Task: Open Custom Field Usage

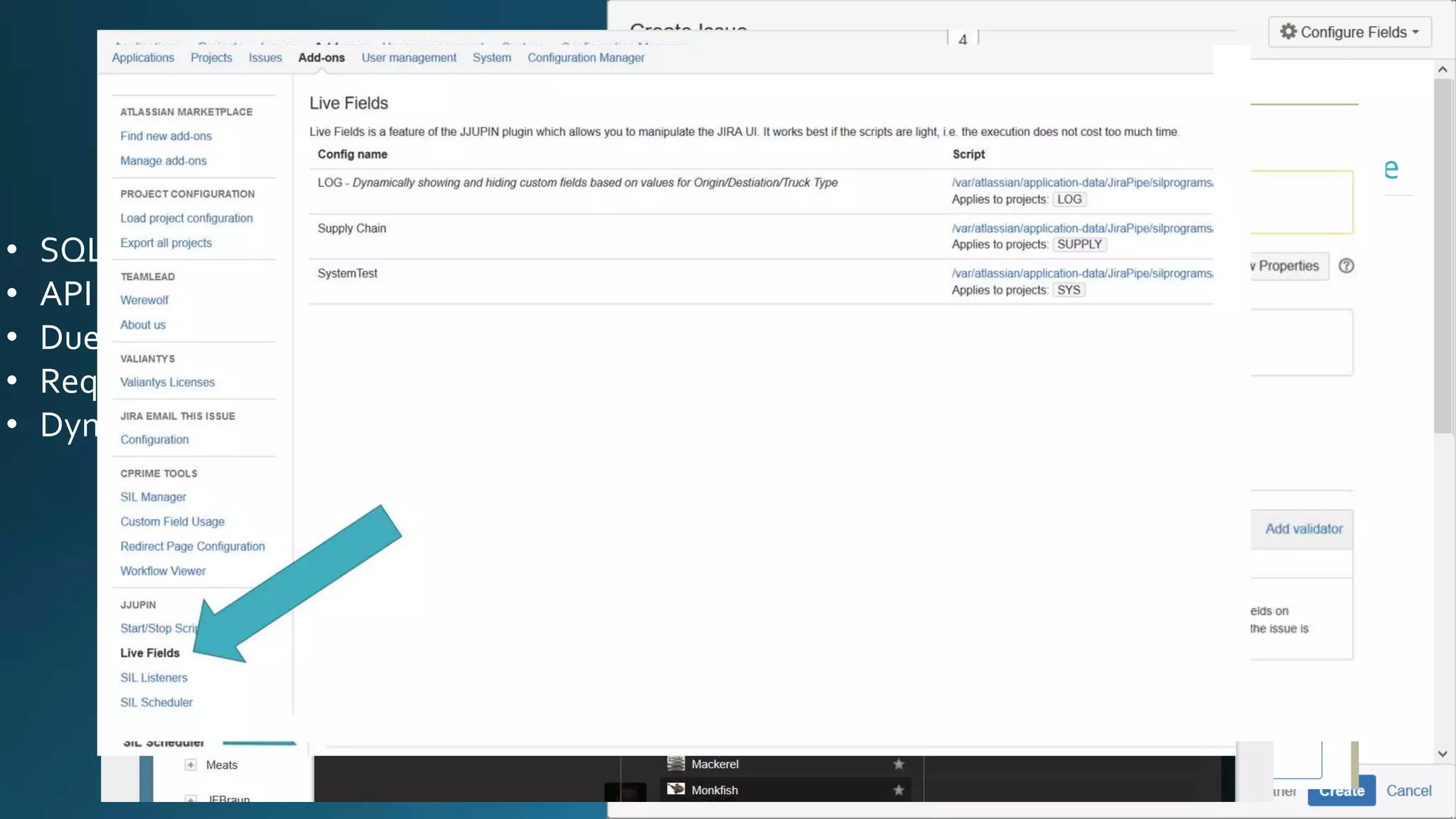Action: pyautogui.click(x=172, y=521)
